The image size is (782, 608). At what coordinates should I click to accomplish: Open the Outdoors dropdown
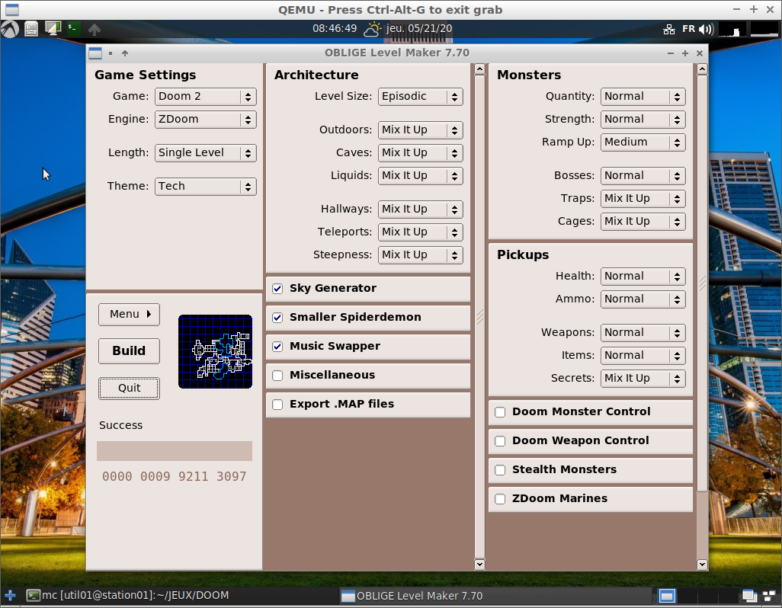(x=420, y=130)
